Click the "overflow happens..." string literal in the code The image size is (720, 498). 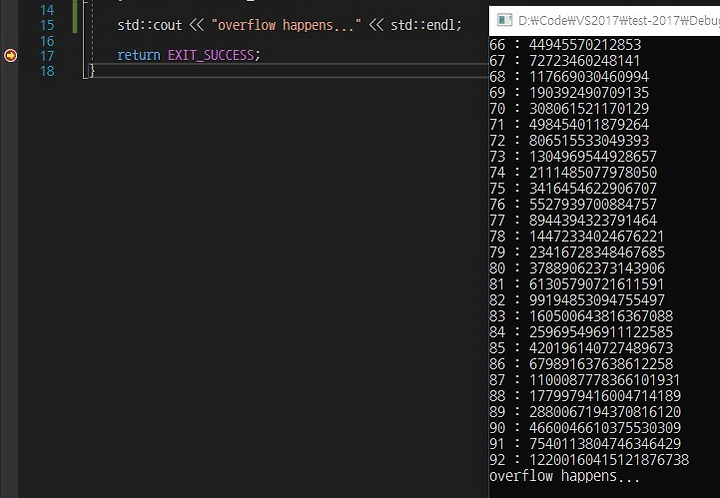(x=287, y=25)
